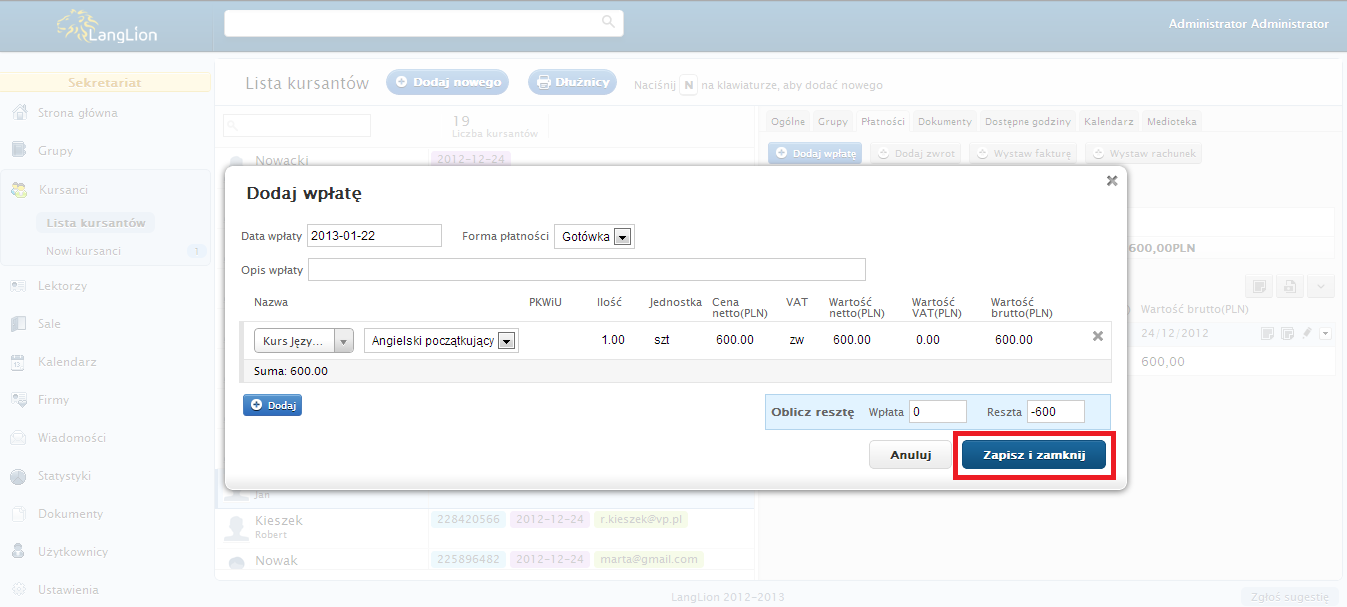
Task: Close the Dodaj wpłatę dialog with X
Action: tap(1111, 181)
